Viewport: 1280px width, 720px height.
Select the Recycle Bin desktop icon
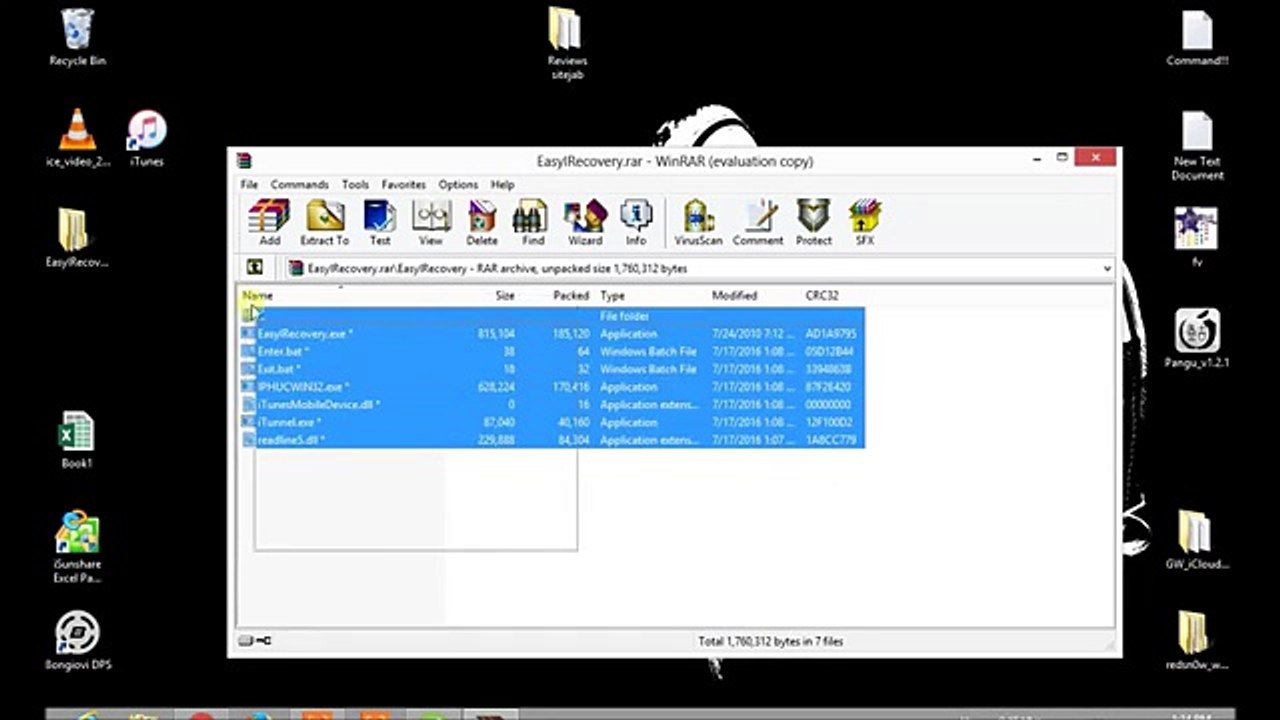(x=77, y=38)
